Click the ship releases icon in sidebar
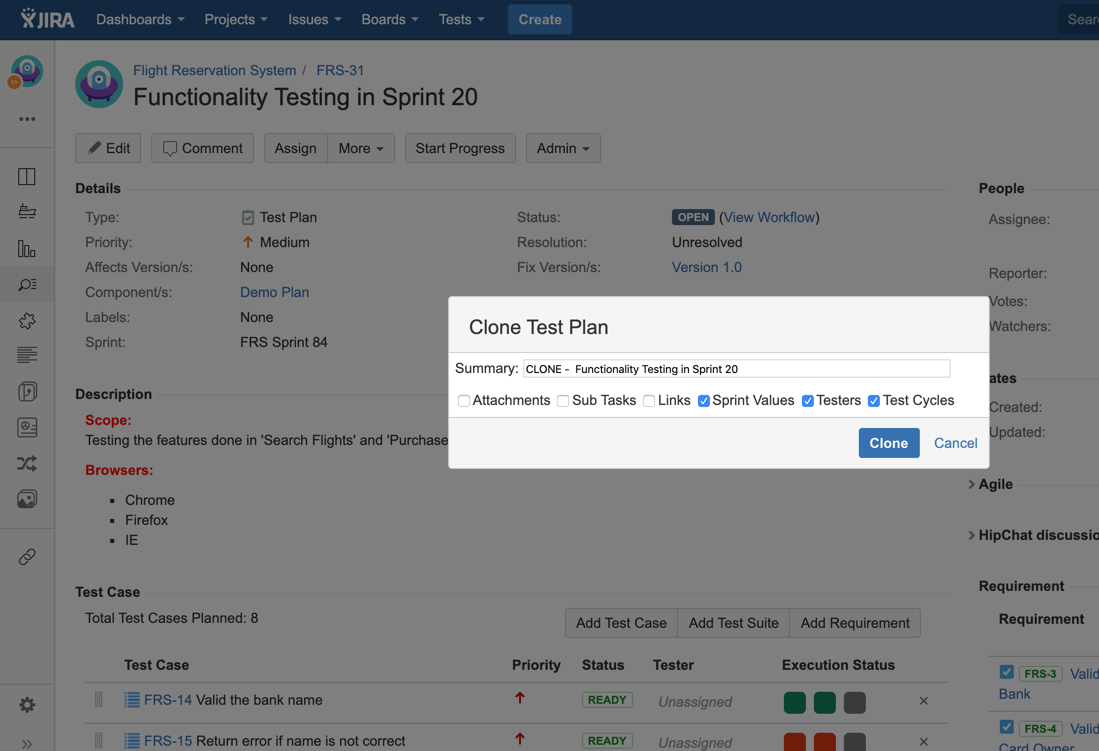The width and height of the screenshot is (1099, 751). pyautogui.click(x=27, y=212)
